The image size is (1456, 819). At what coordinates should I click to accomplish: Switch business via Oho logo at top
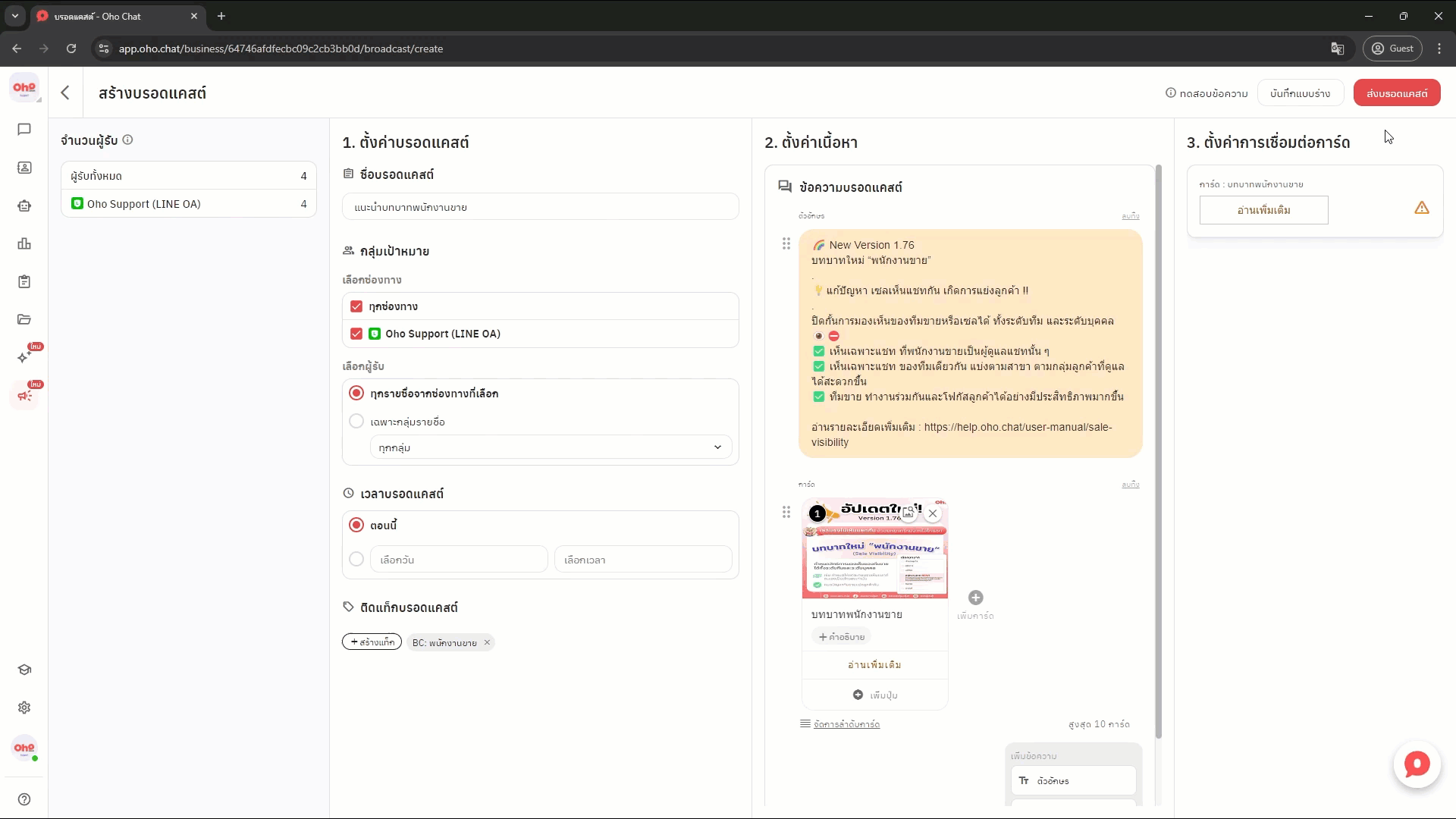pos(24,88)
